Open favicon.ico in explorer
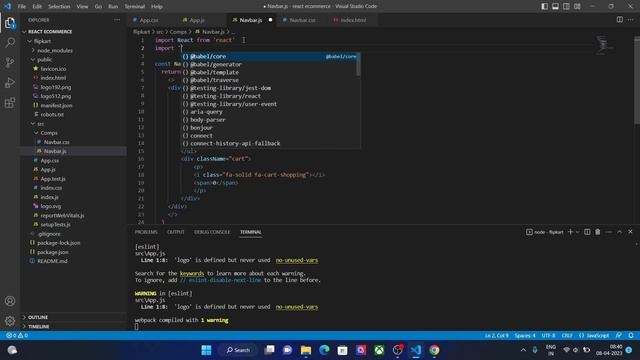Viewport: 640px width, 360px height. click(x=53, y=69)
